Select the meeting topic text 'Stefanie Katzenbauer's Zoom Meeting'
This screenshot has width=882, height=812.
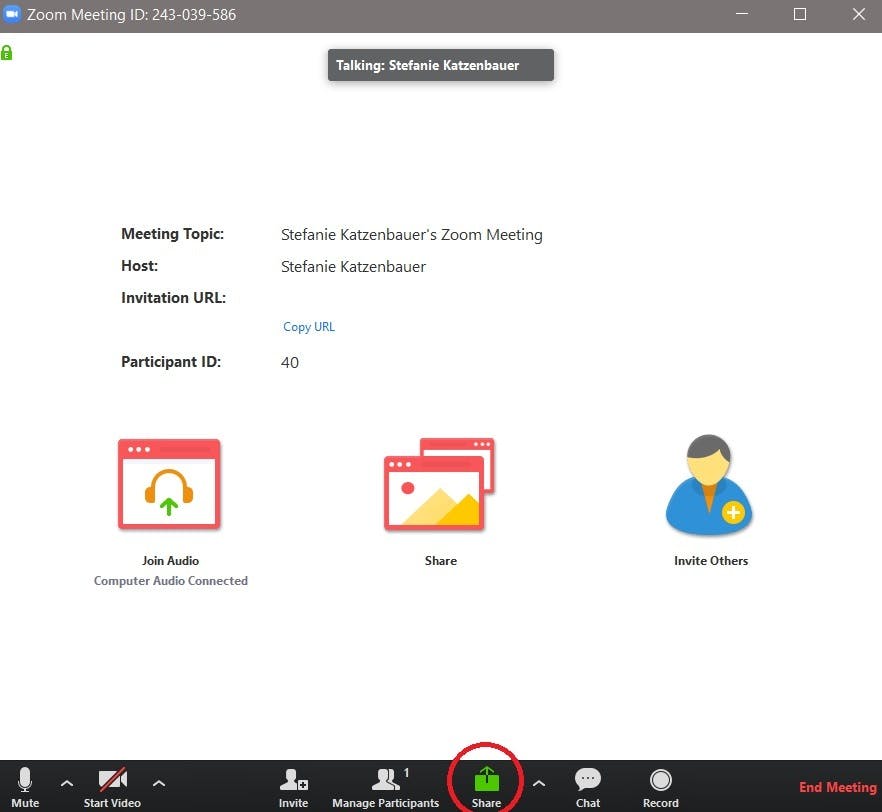[x=412, y=234]
